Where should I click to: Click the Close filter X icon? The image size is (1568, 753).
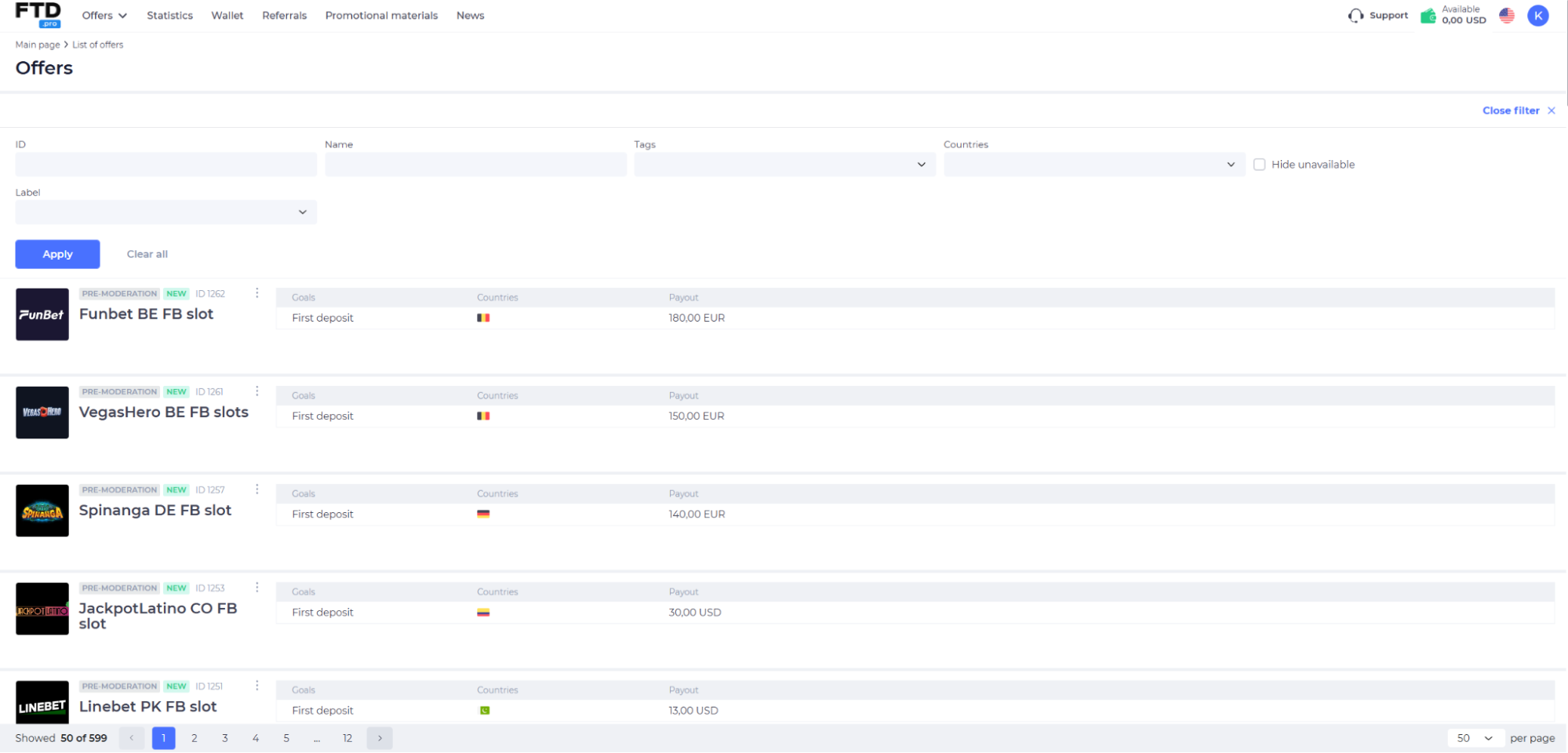click(1552, 111)
